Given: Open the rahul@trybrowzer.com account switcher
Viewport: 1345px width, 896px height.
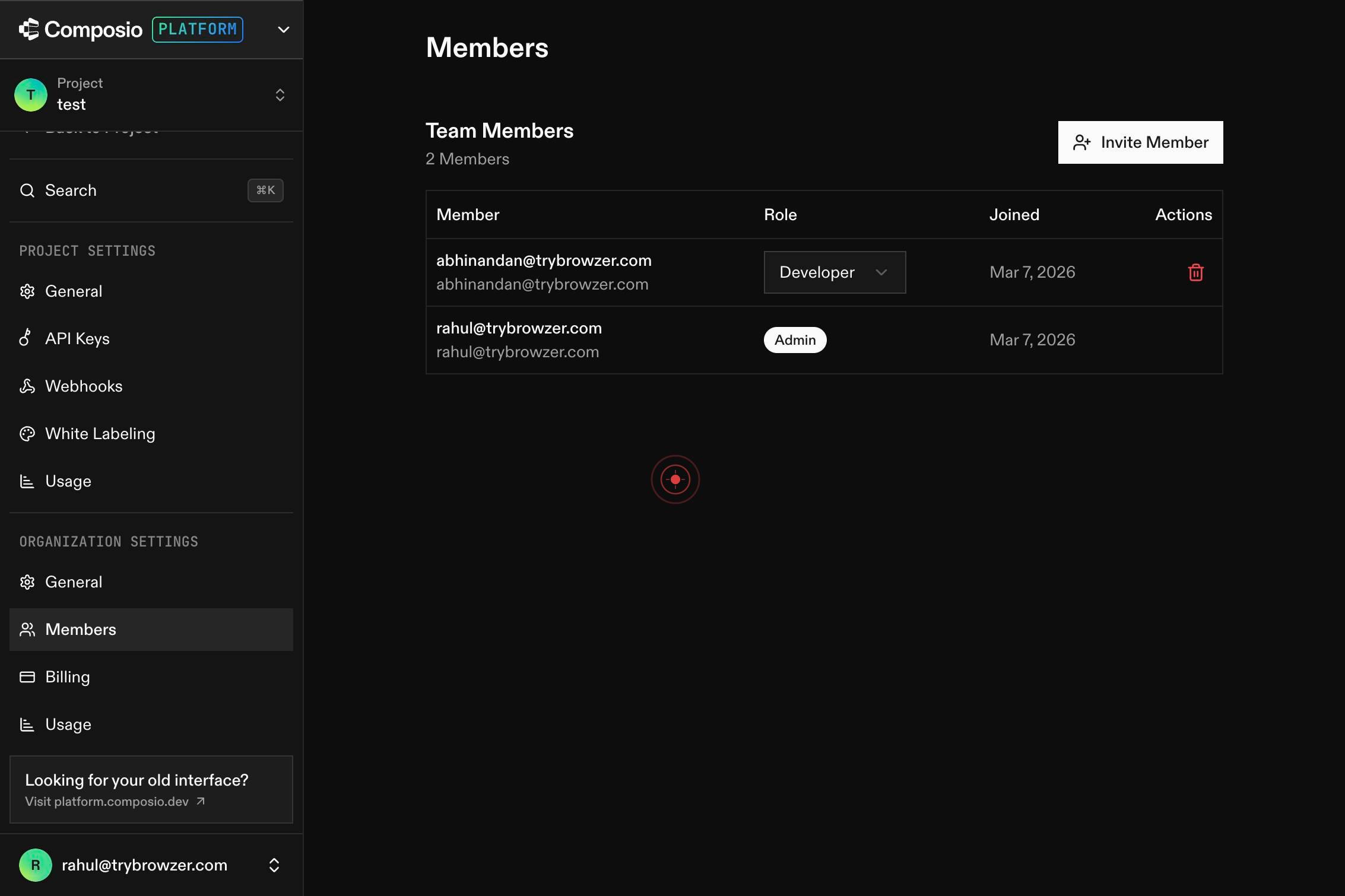Looking at the screenshot, I should [151, 865].
